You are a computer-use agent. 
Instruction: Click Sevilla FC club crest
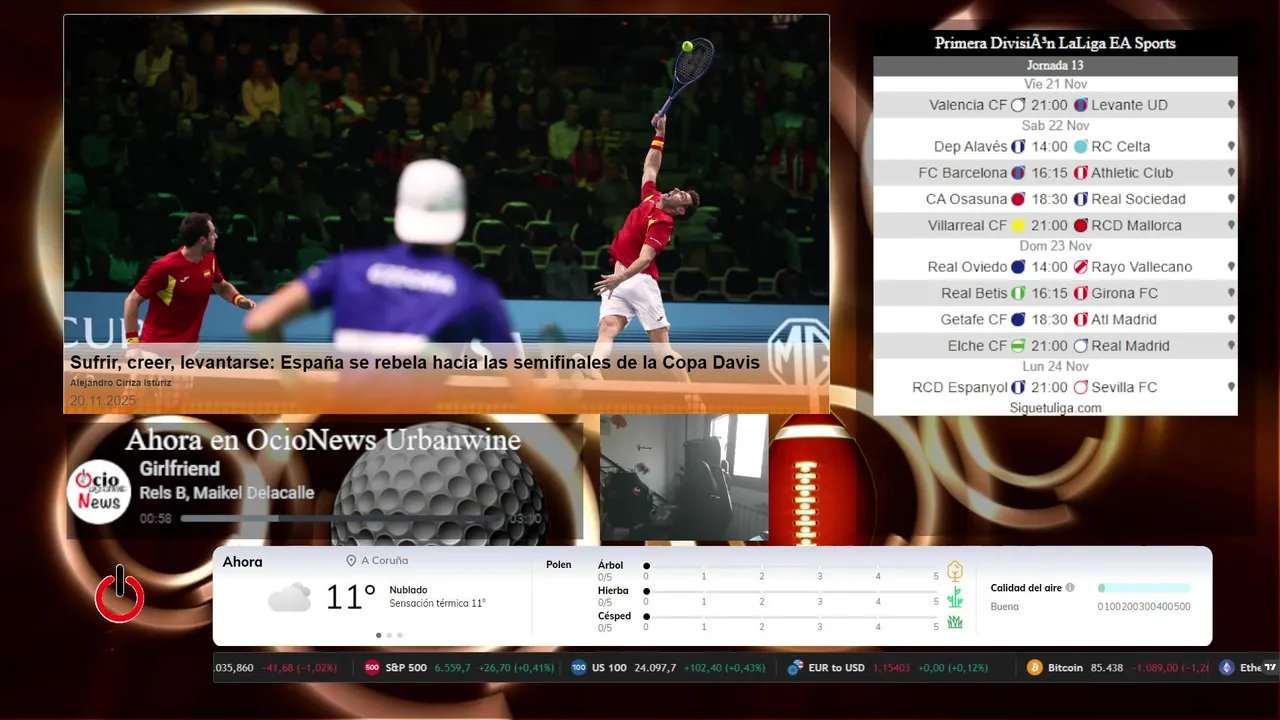[x=1080, y=387]
